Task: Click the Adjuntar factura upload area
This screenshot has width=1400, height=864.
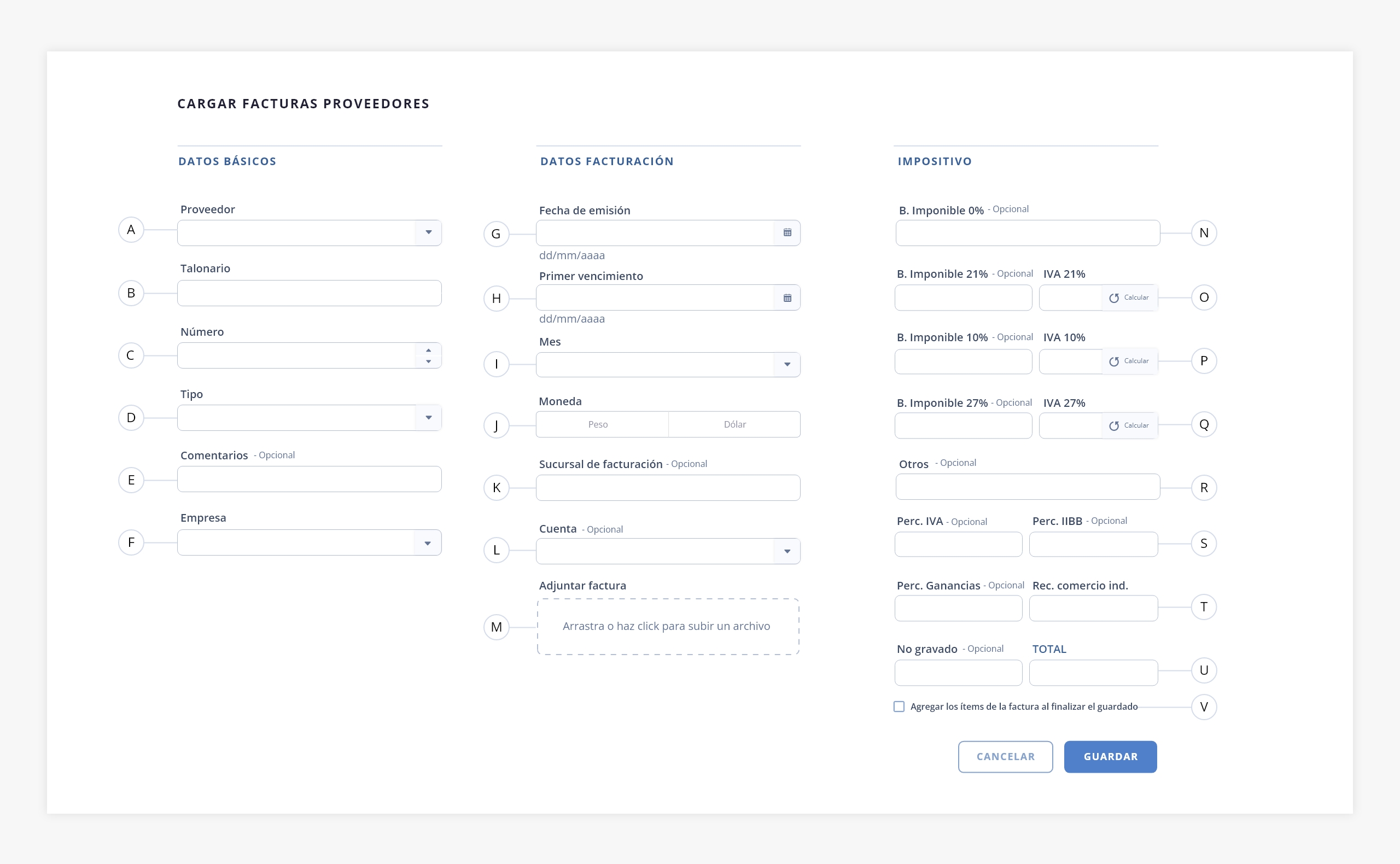Action: point(668,626)
